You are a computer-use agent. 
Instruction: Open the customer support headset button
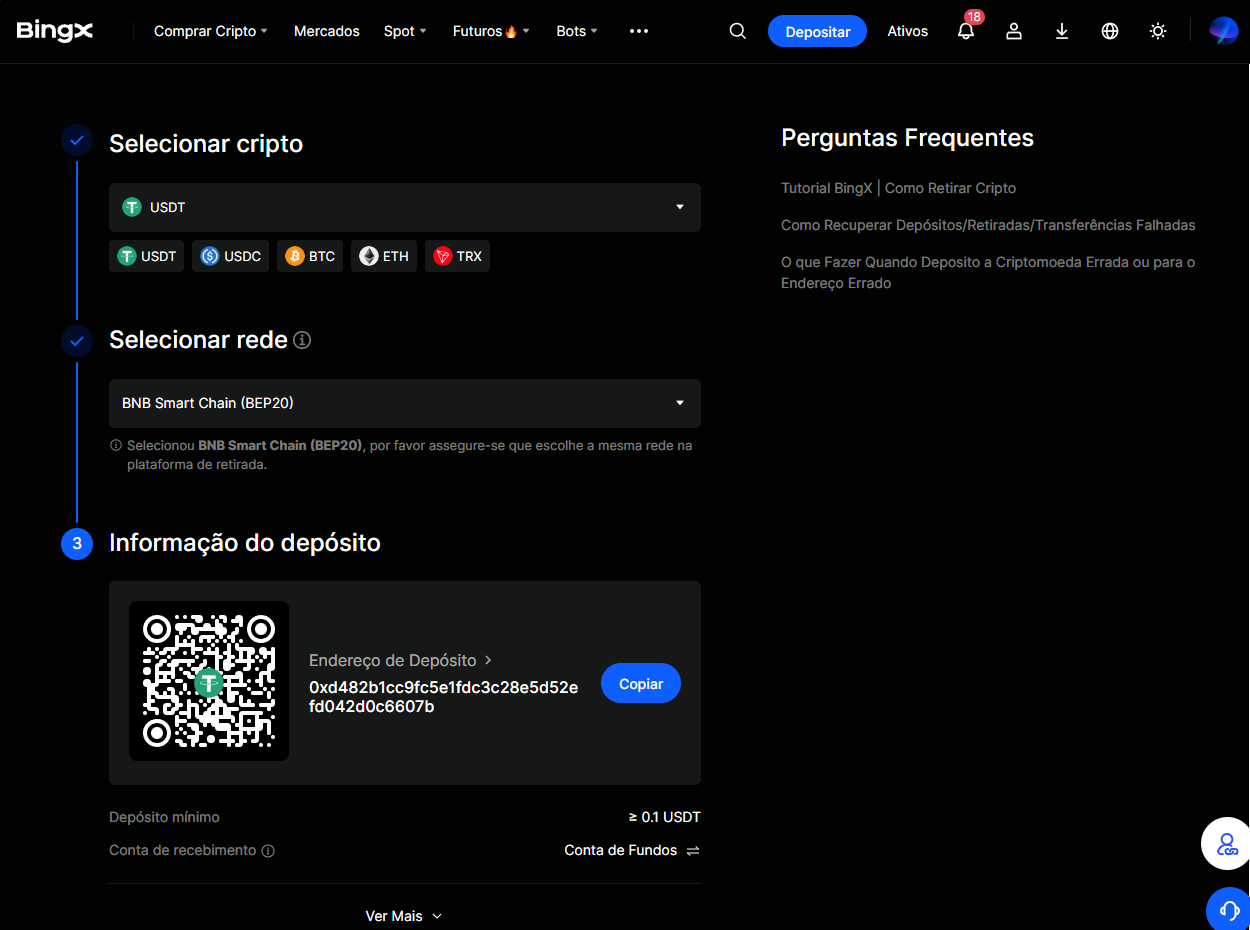1230,910
